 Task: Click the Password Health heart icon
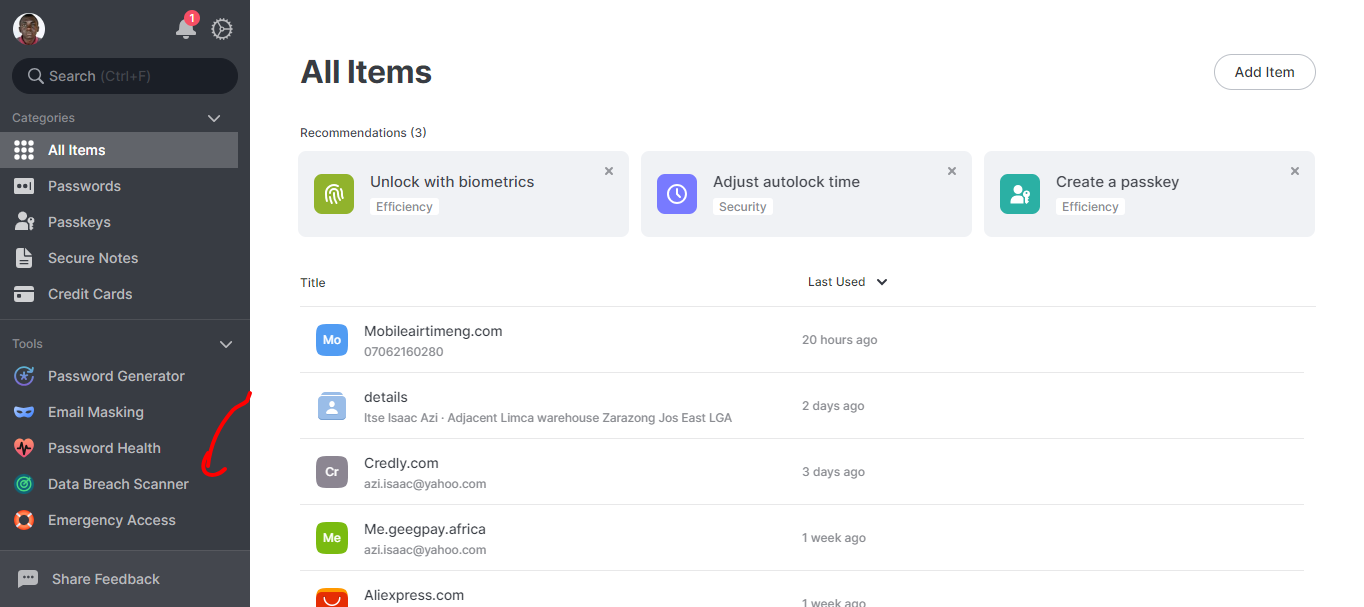coord(24,448)
